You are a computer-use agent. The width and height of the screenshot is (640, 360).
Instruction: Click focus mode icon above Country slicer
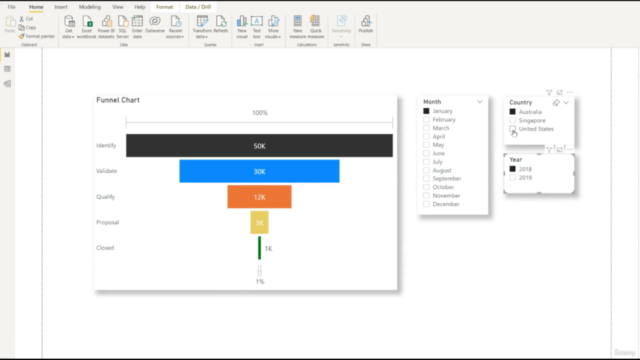(560, 93)
